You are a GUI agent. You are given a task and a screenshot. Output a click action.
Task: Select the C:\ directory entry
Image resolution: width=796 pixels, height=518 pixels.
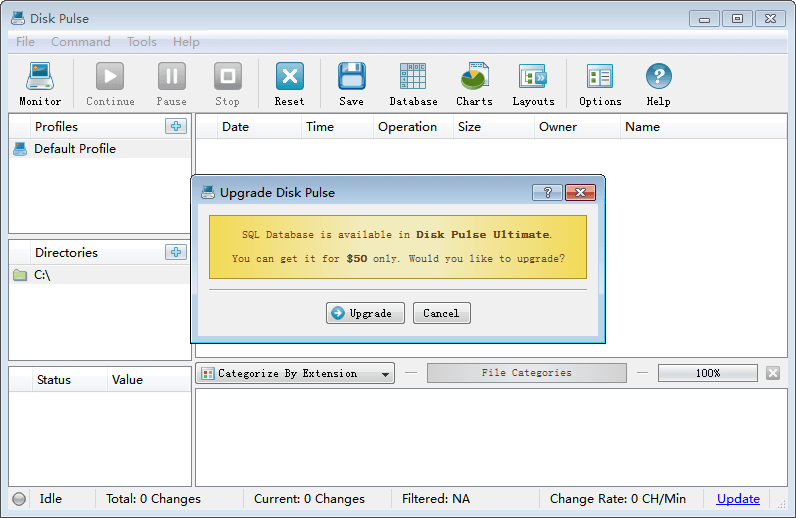pyautogui.click(x=42, y=275)
